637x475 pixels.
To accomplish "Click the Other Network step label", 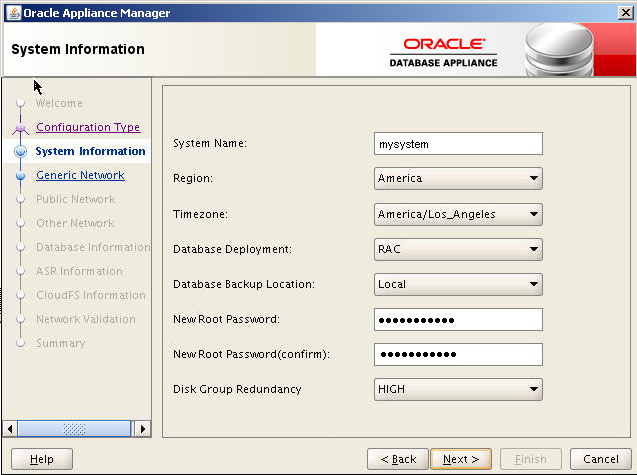I will 75,223.
